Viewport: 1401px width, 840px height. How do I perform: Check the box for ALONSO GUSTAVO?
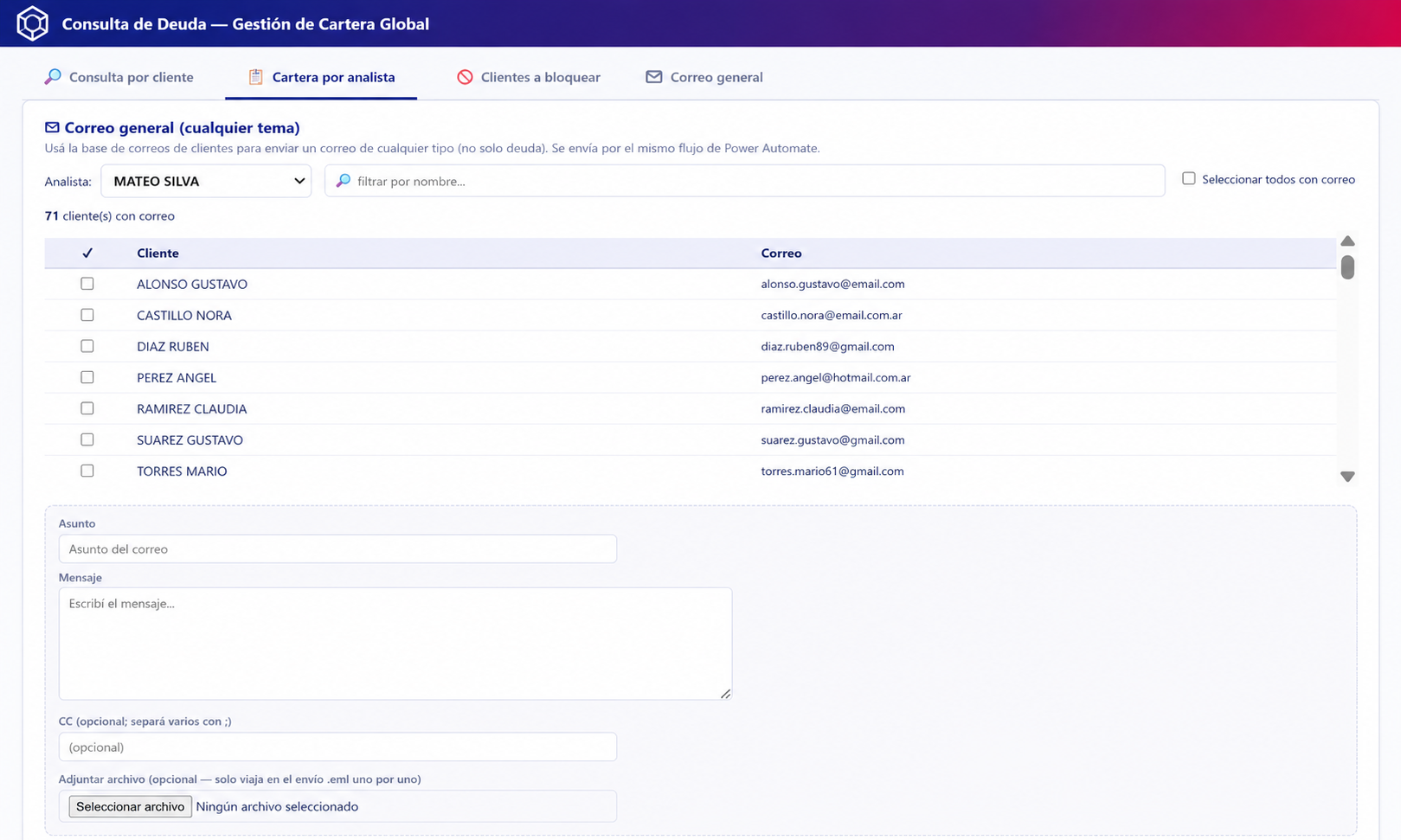[x=87, y=284]
